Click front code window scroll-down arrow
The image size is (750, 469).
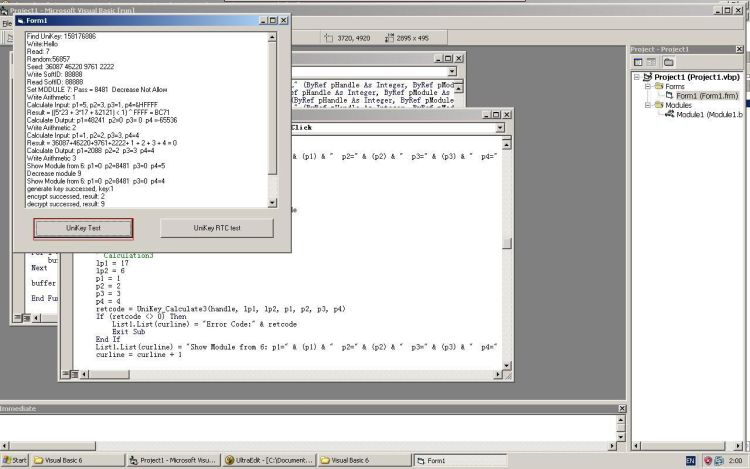[507, 366]
